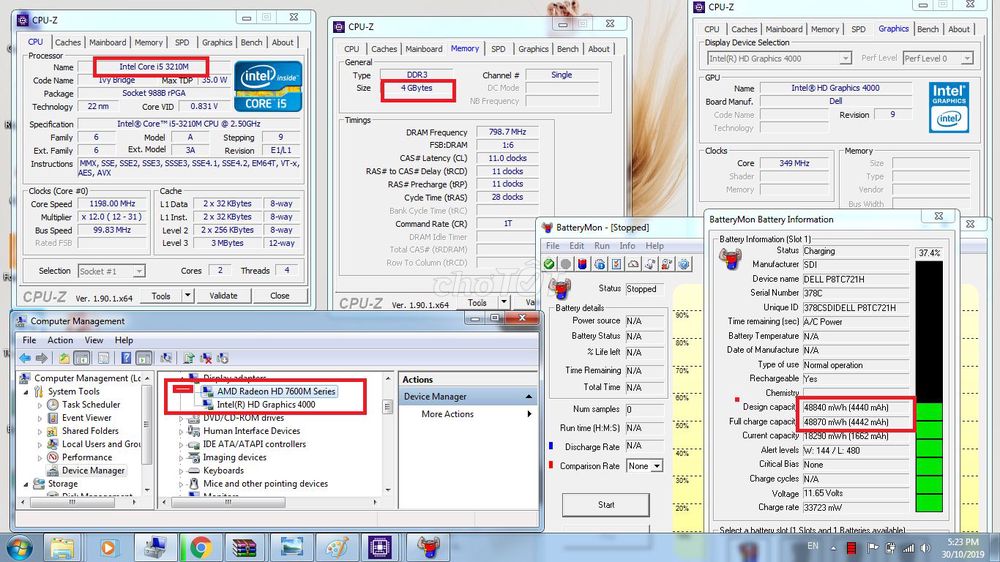
Task: Toggle Show/Hide Action Pane icon
Action: (x=144, y=358)
